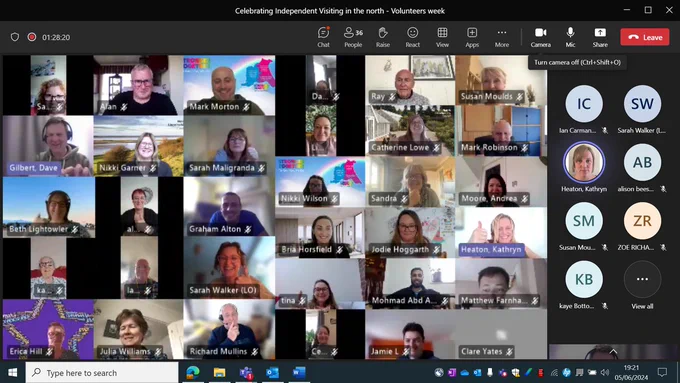Select Heaton, Kathryn's photo avatar in sidebar
The image size is (680, 383).
[584, 162]
